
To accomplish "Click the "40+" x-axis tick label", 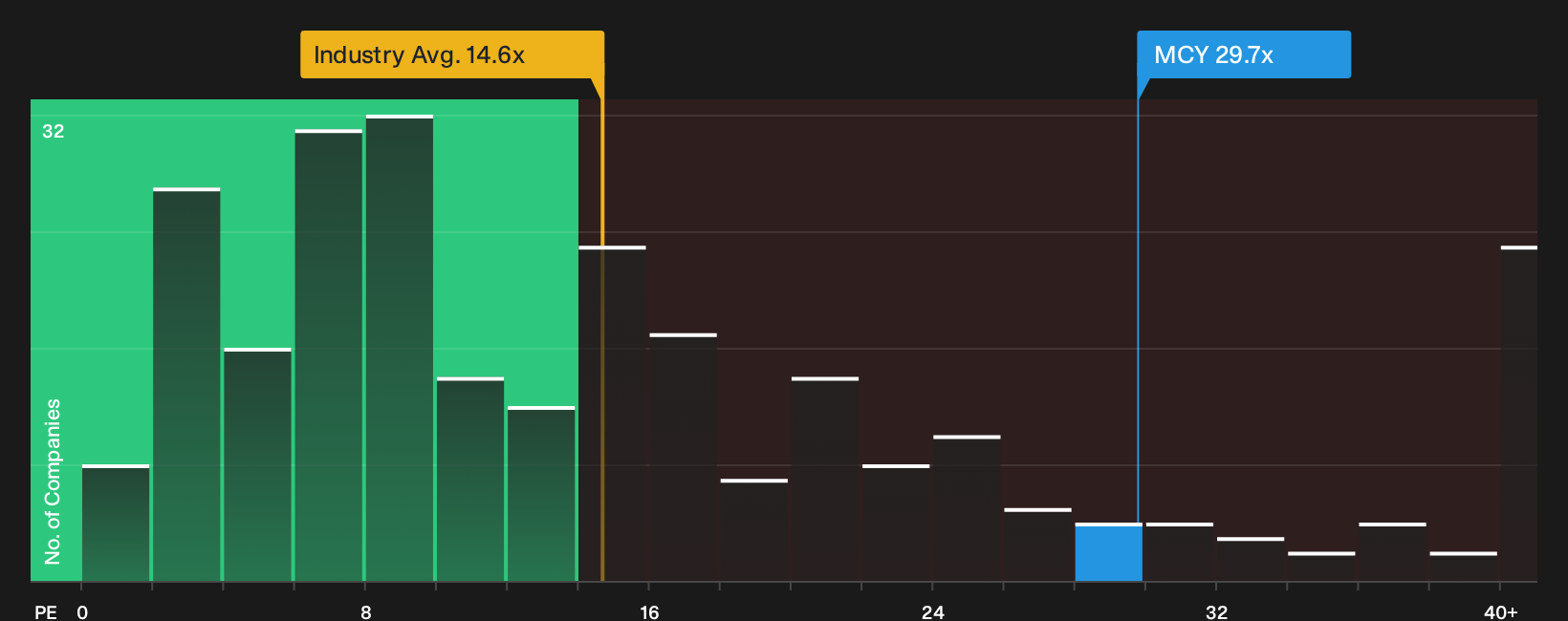I will (1501, 611).
